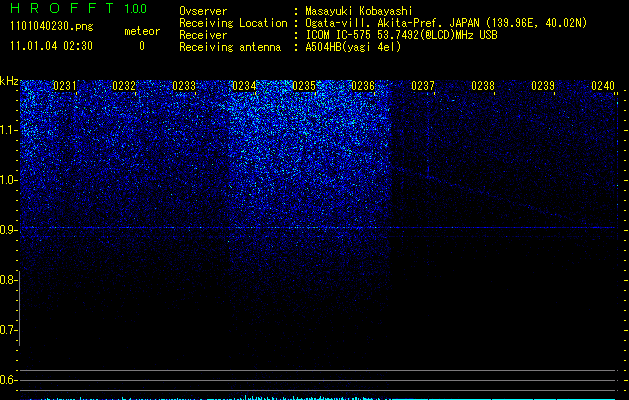Click observer name Masayuki Kobayashi
629x400 pixels.
coord(359,11)
